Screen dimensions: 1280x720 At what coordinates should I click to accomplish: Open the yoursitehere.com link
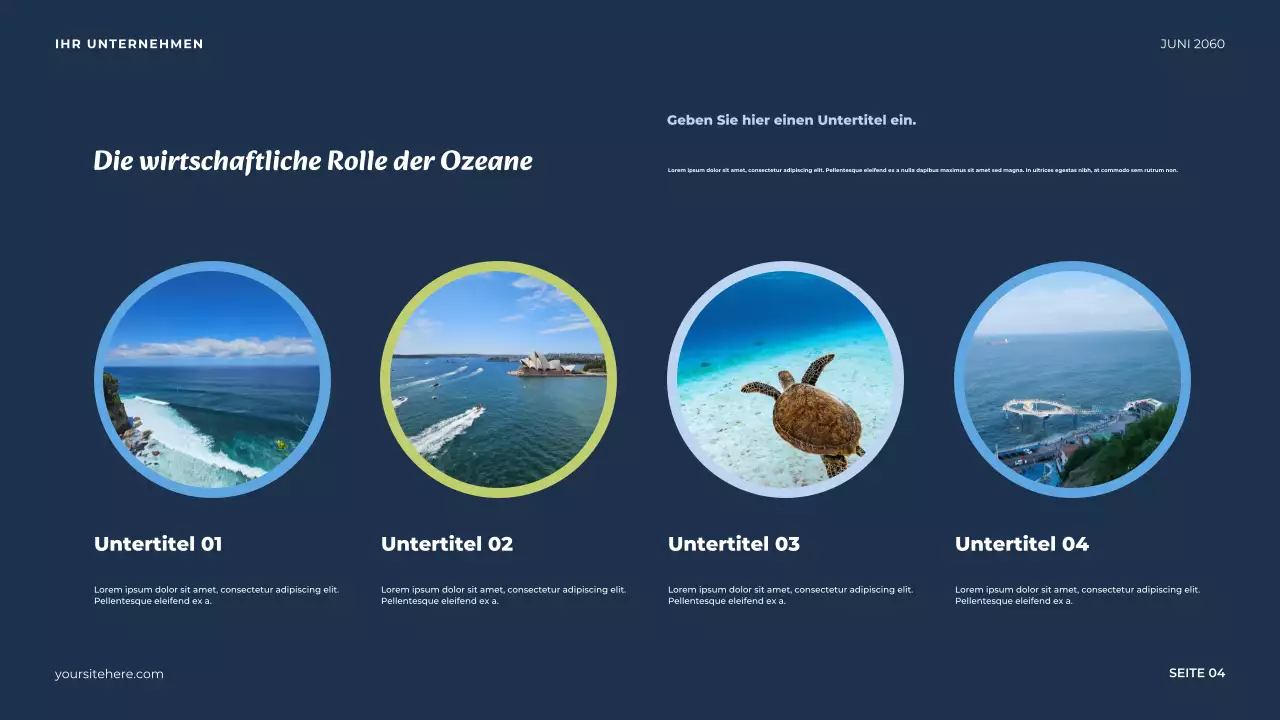(110, 673)
